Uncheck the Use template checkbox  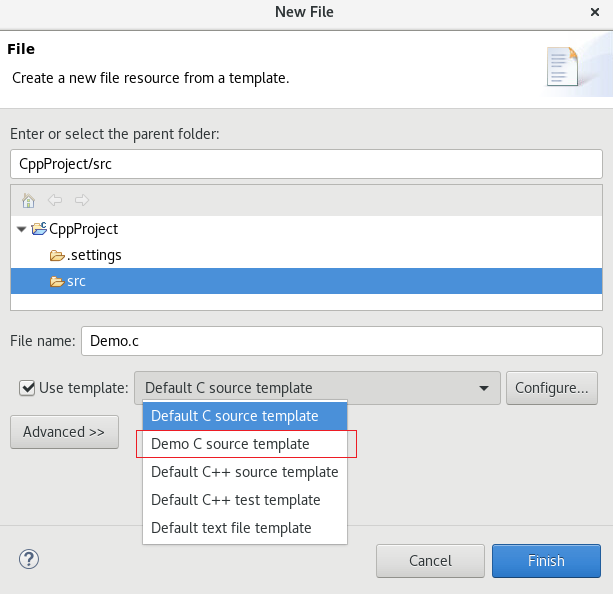(x=27, y=388)
